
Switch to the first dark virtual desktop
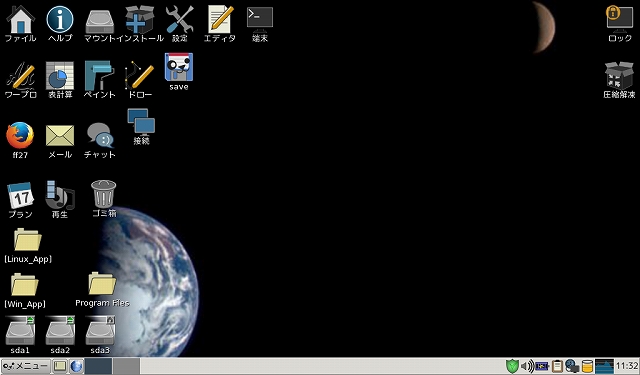tap(98, 366)
